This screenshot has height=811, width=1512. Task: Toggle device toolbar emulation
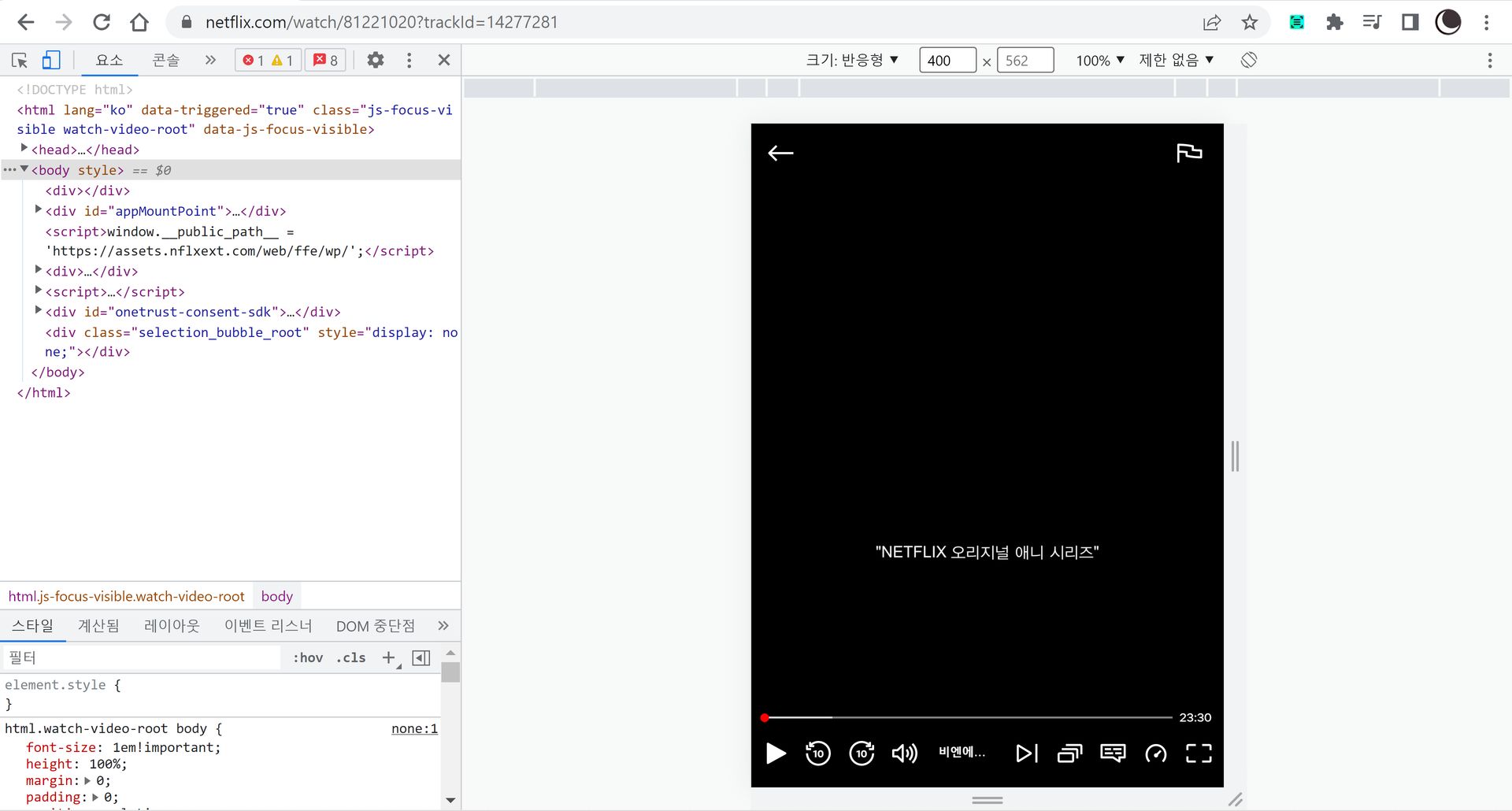pyautogui.click(x=51, y=60)
